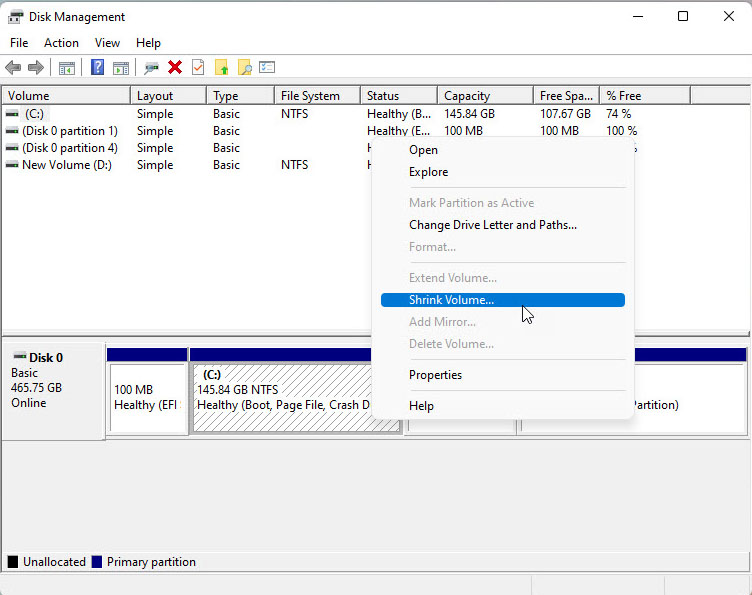Open the Help menu in menu bar

point(148,43)
